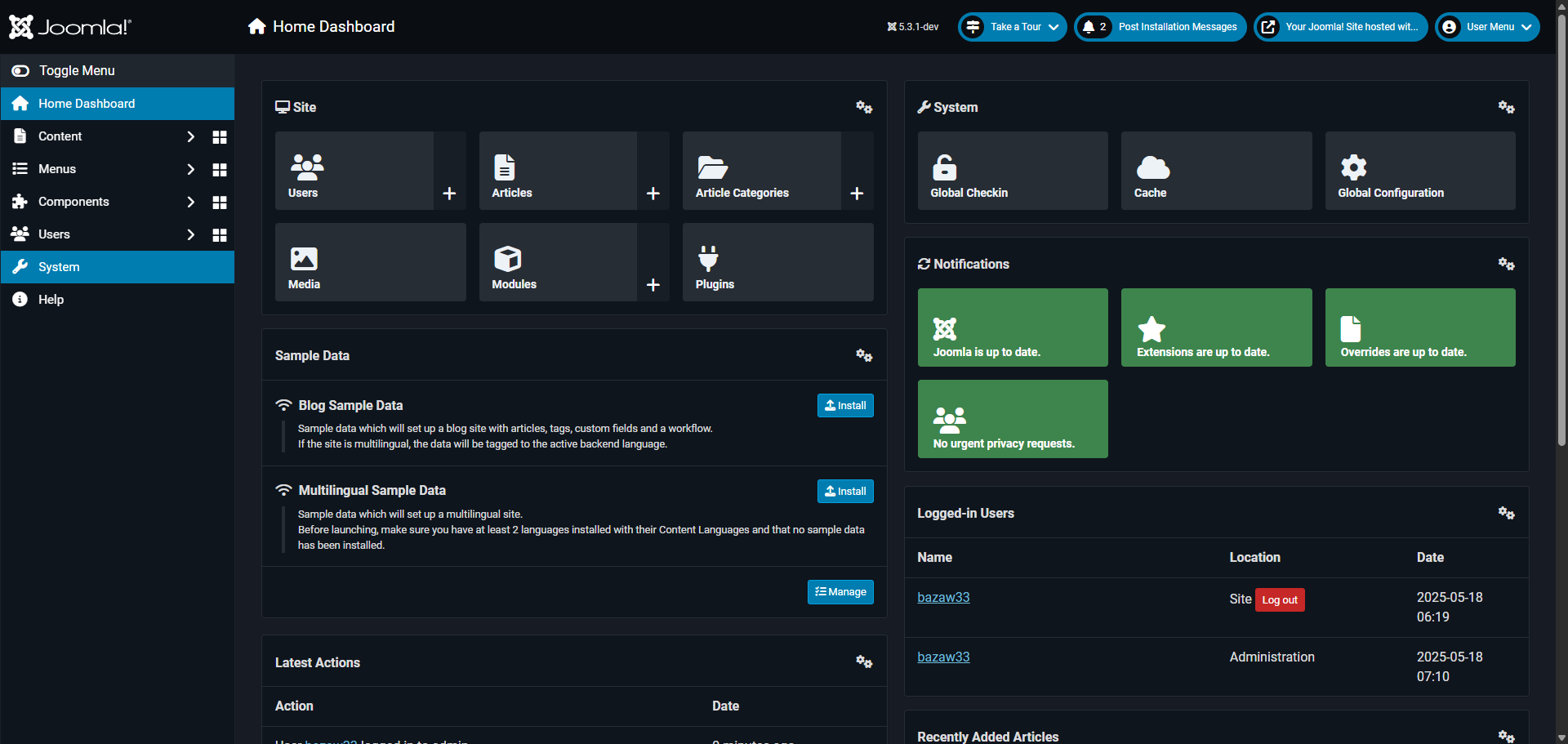Open settings cog of Site module
1568x744 pixels.
(x=864, y=107)
